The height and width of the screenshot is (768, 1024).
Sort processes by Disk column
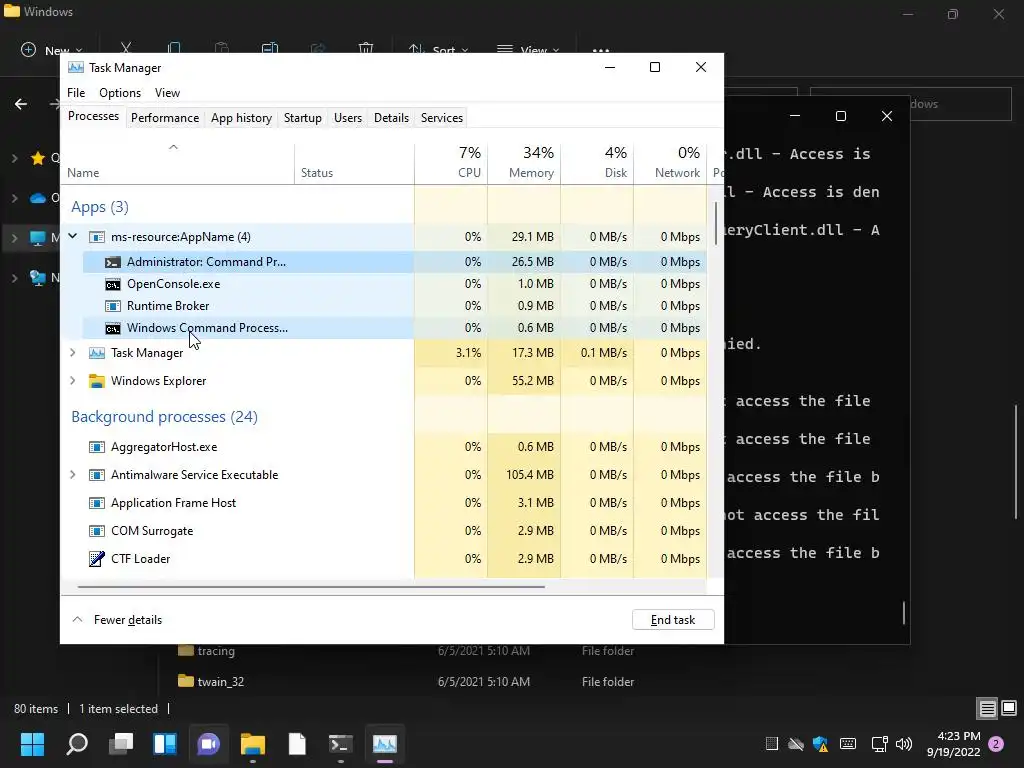598,162
